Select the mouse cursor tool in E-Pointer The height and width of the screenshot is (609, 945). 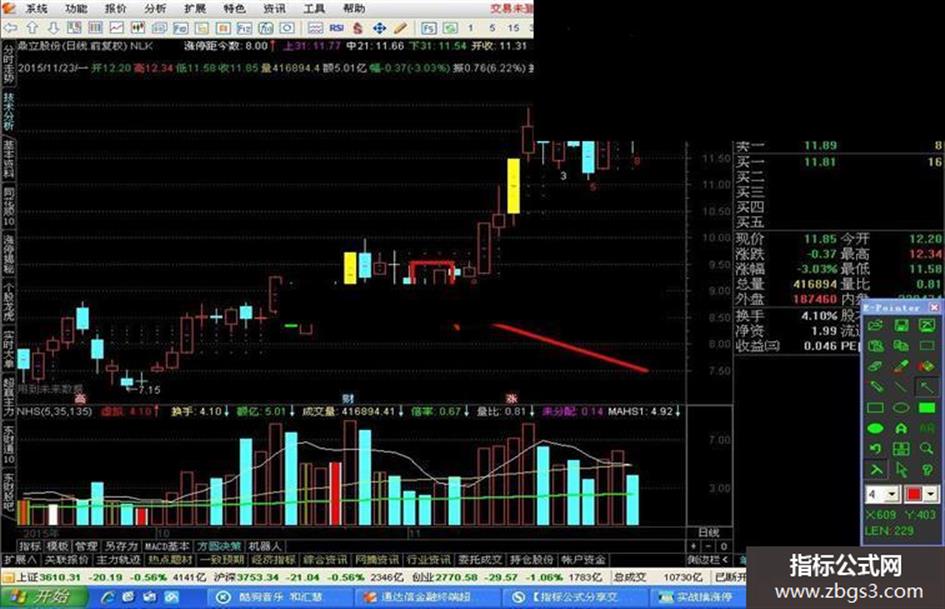902,469
